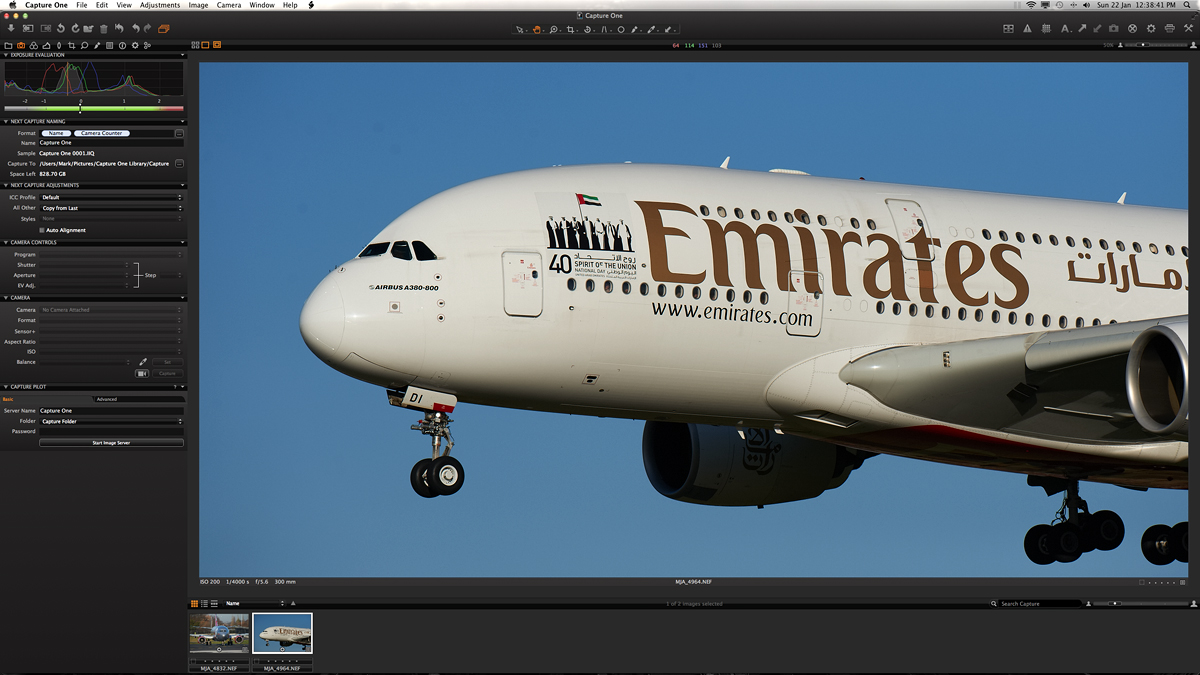Open the Library folder tool tab
This screenshot has width=1200, height=675.
tap(8, 45)
